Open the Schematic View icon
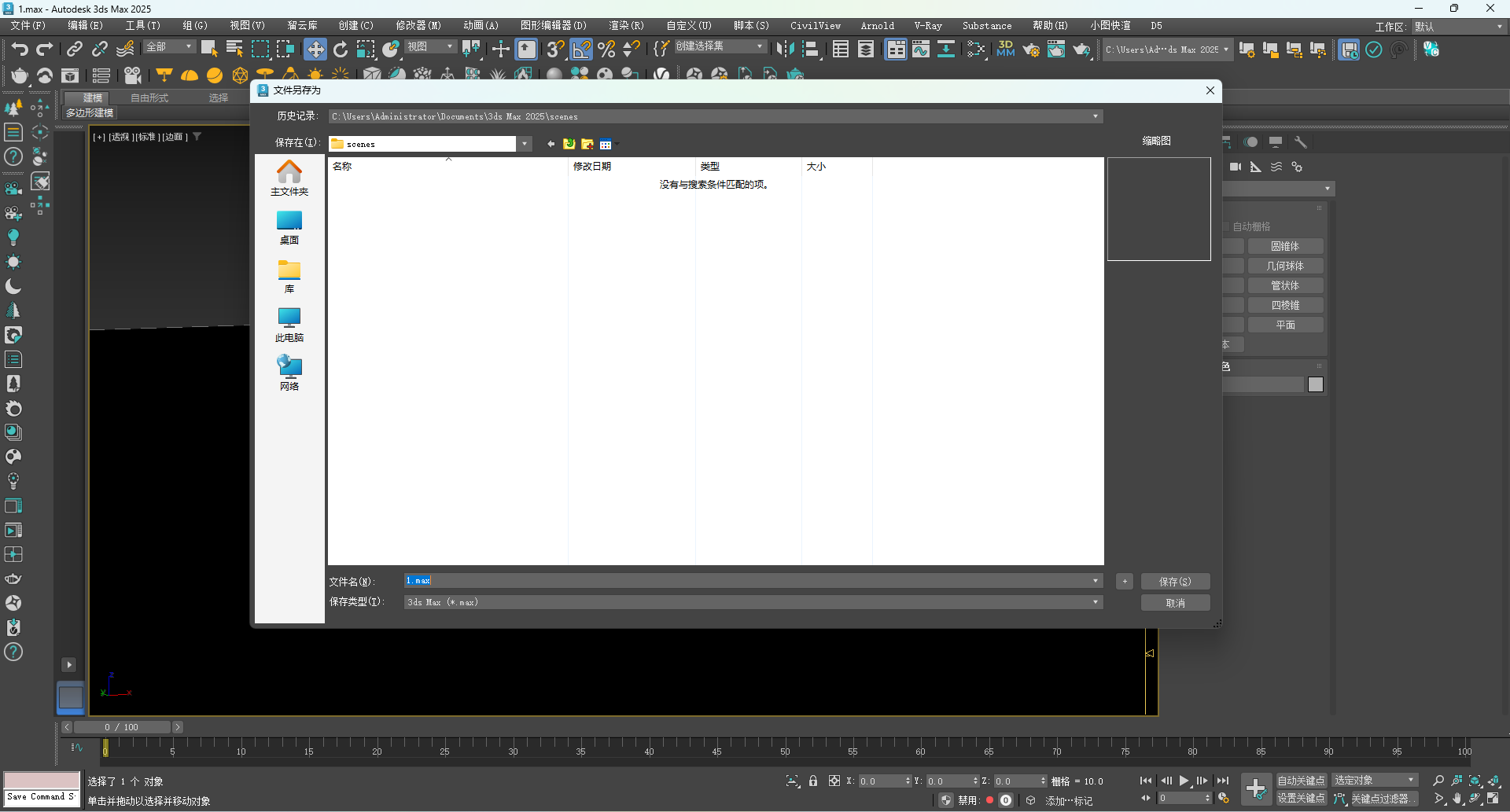 [x=975, y=50]
